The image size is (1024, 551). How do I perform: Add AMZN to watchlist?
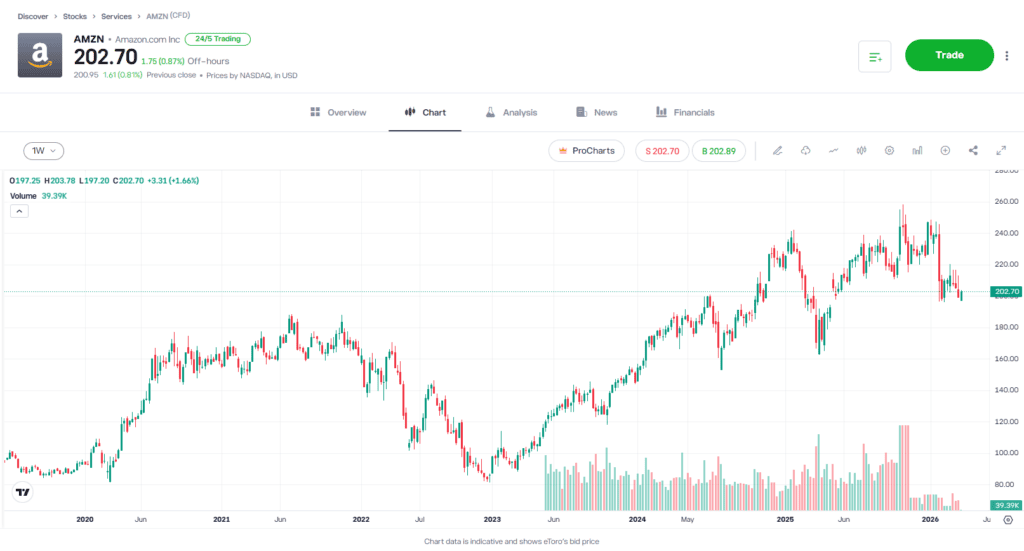click(x=874, y=56)
